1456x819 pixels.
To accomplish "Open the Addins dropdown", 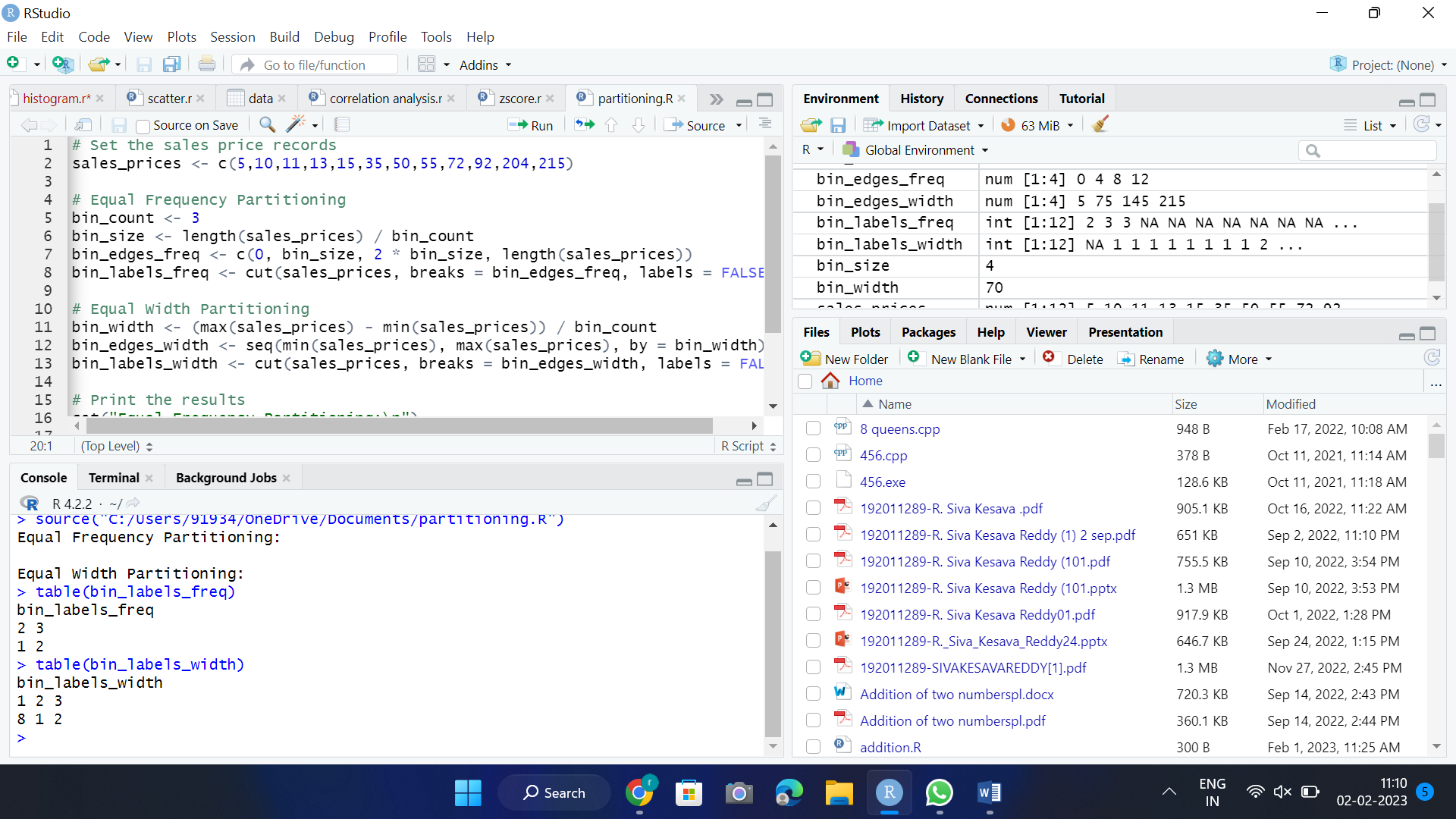I will tap(485, 65).
